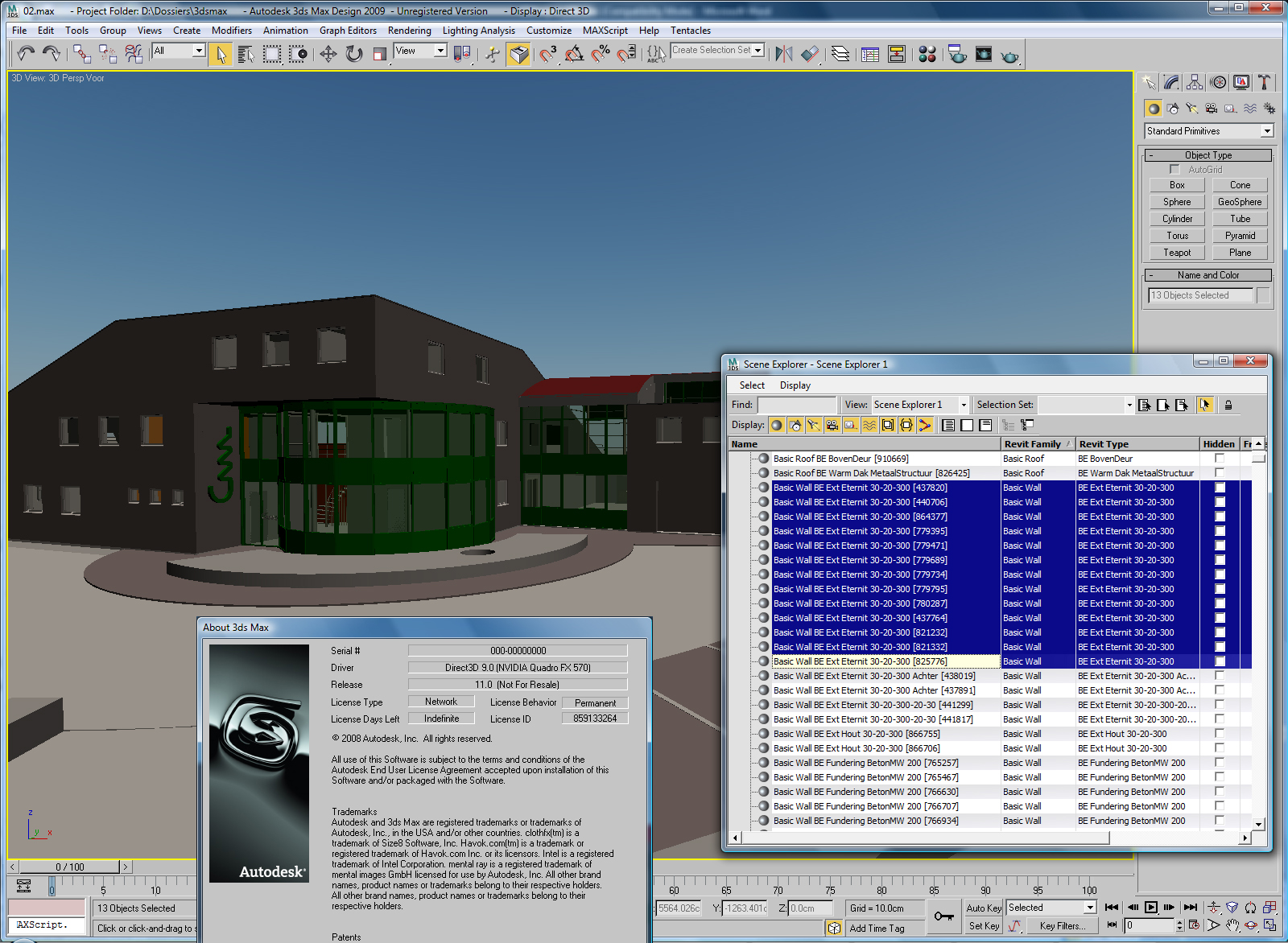Activate the Select and Rotate tool
The image size is (1288, 943).
click(354, 54)
